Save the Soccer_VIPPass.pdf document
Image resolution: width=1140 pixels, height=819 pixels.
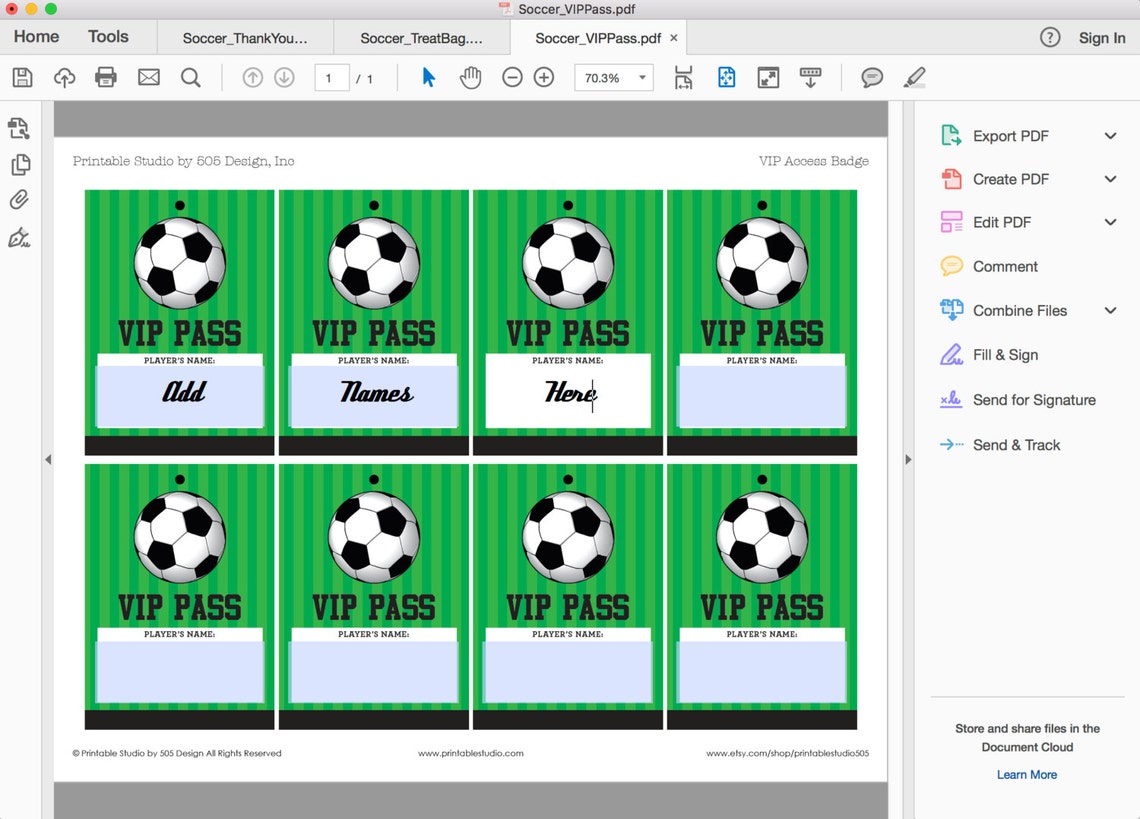coord(22,77)
